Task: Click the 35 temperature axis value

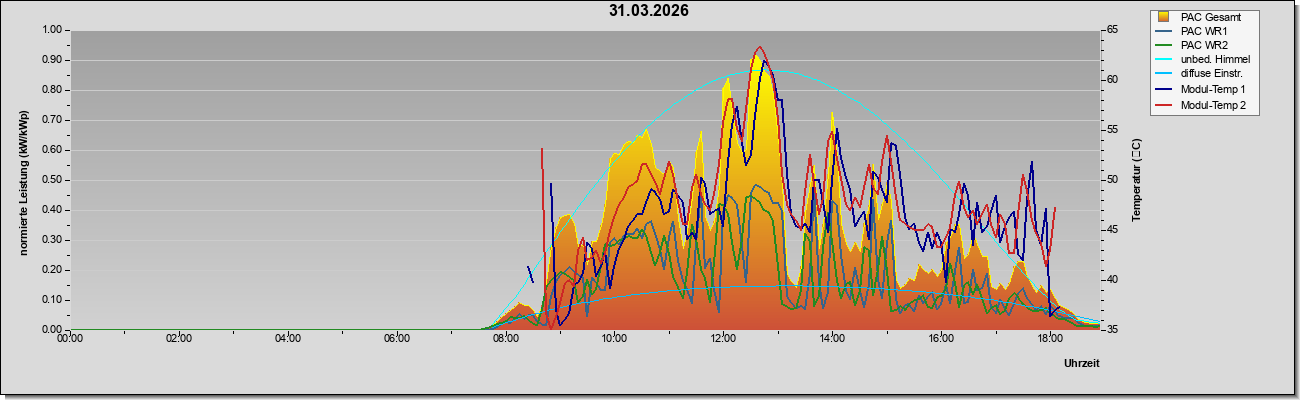Action: click(1112, 330)
